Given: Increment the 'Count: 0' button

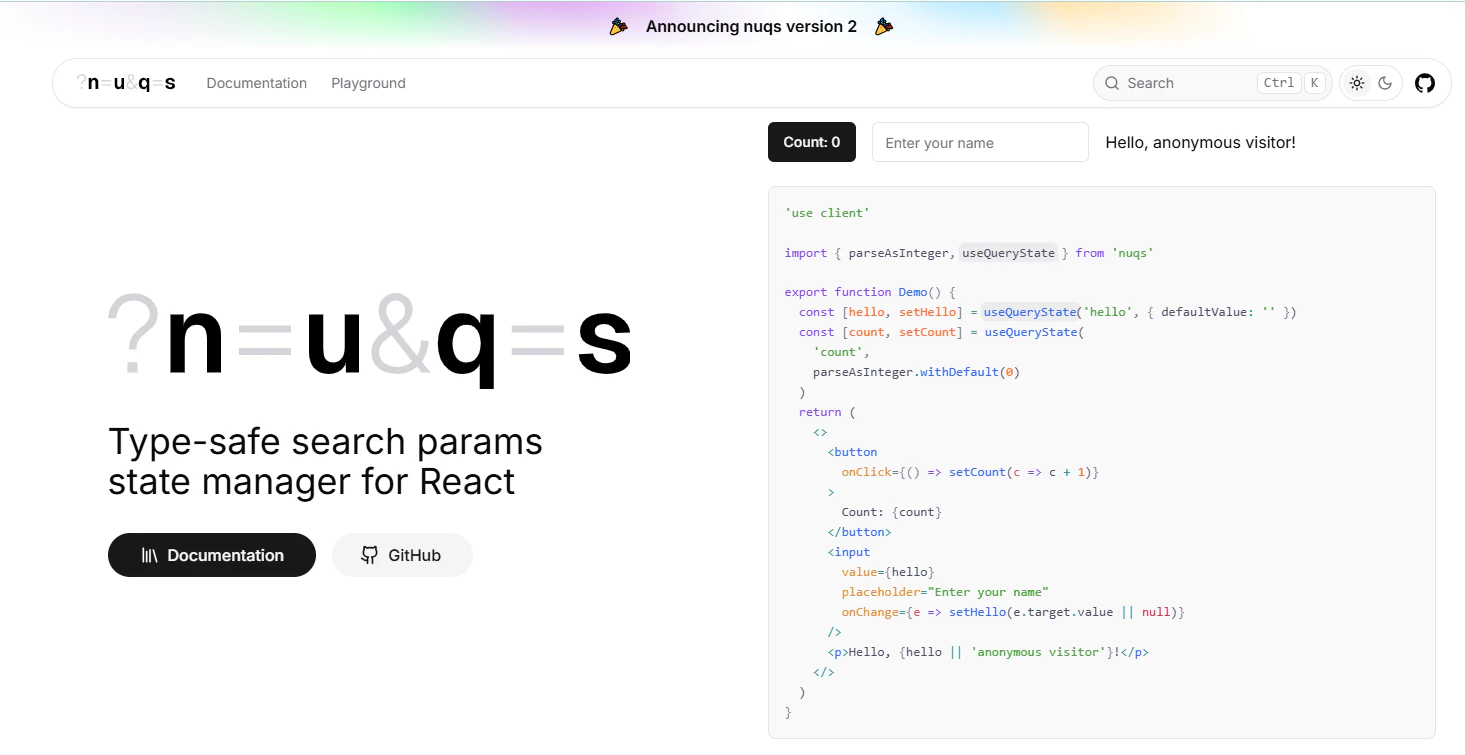Looking at the screenshot, I should click(812, 142).
